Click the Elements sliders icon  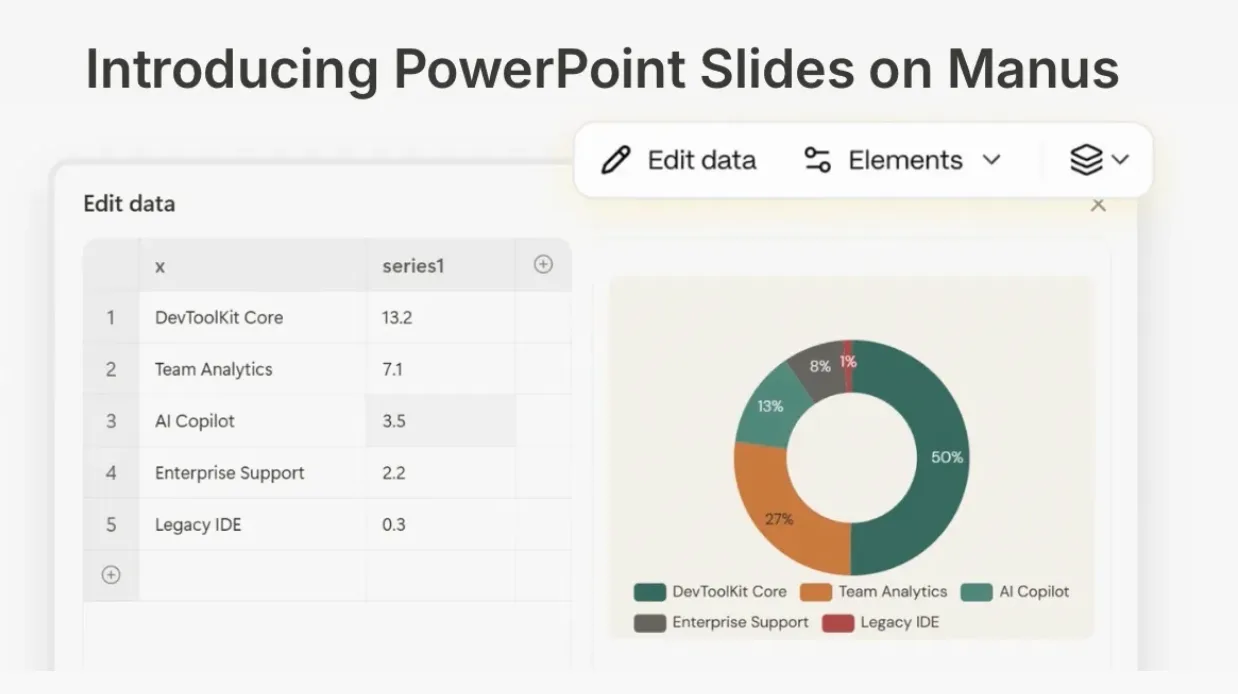click(x=818, y=160)
